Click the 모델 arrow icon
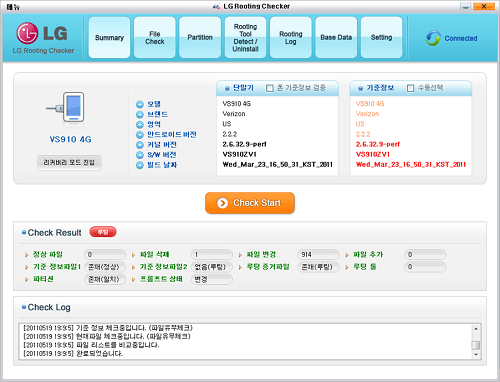The height and width of the screenshot is (382, 500). tap(140, 104)
